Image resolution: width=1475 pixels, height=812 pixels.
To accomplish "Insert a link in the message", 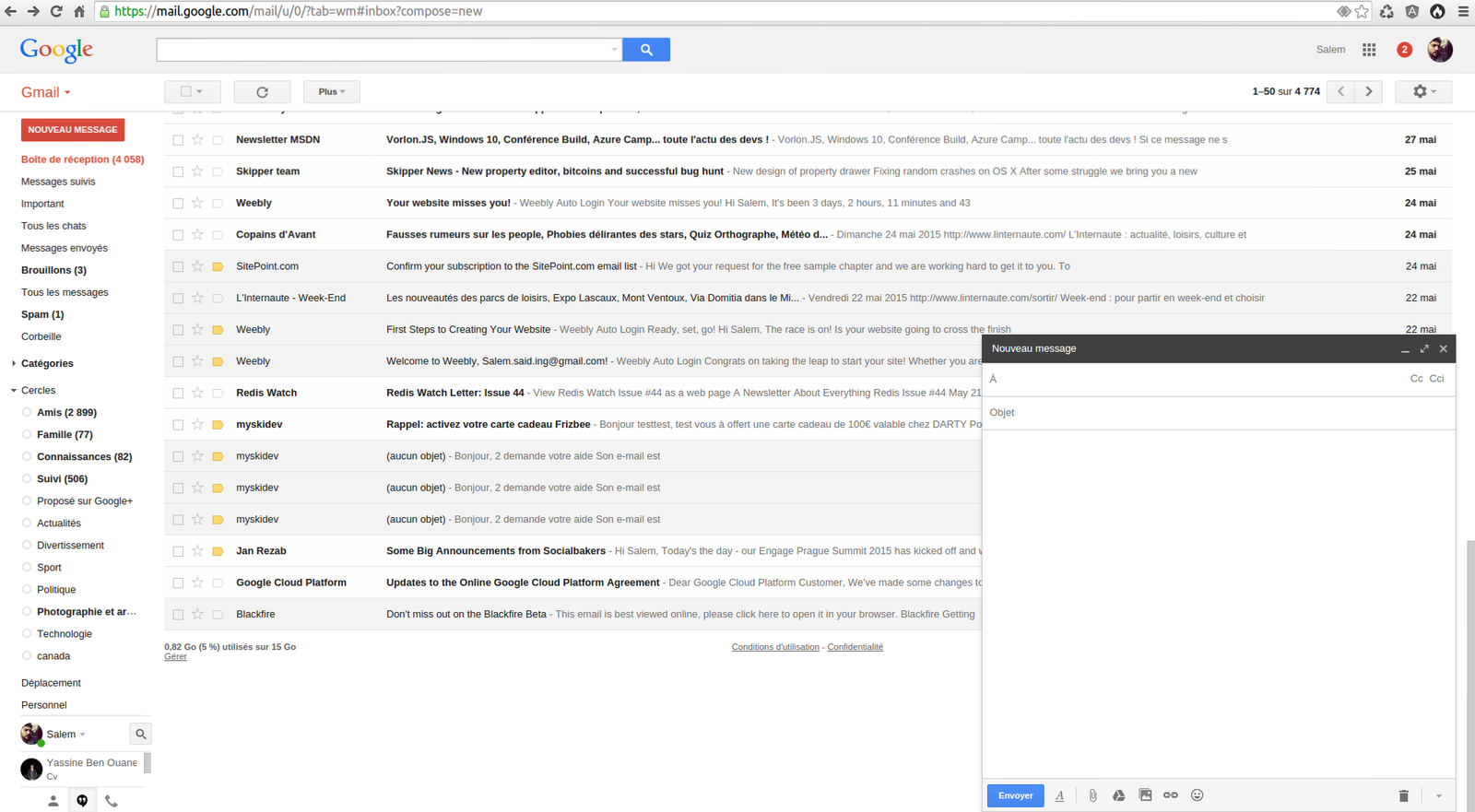I will coord(1171,795).
